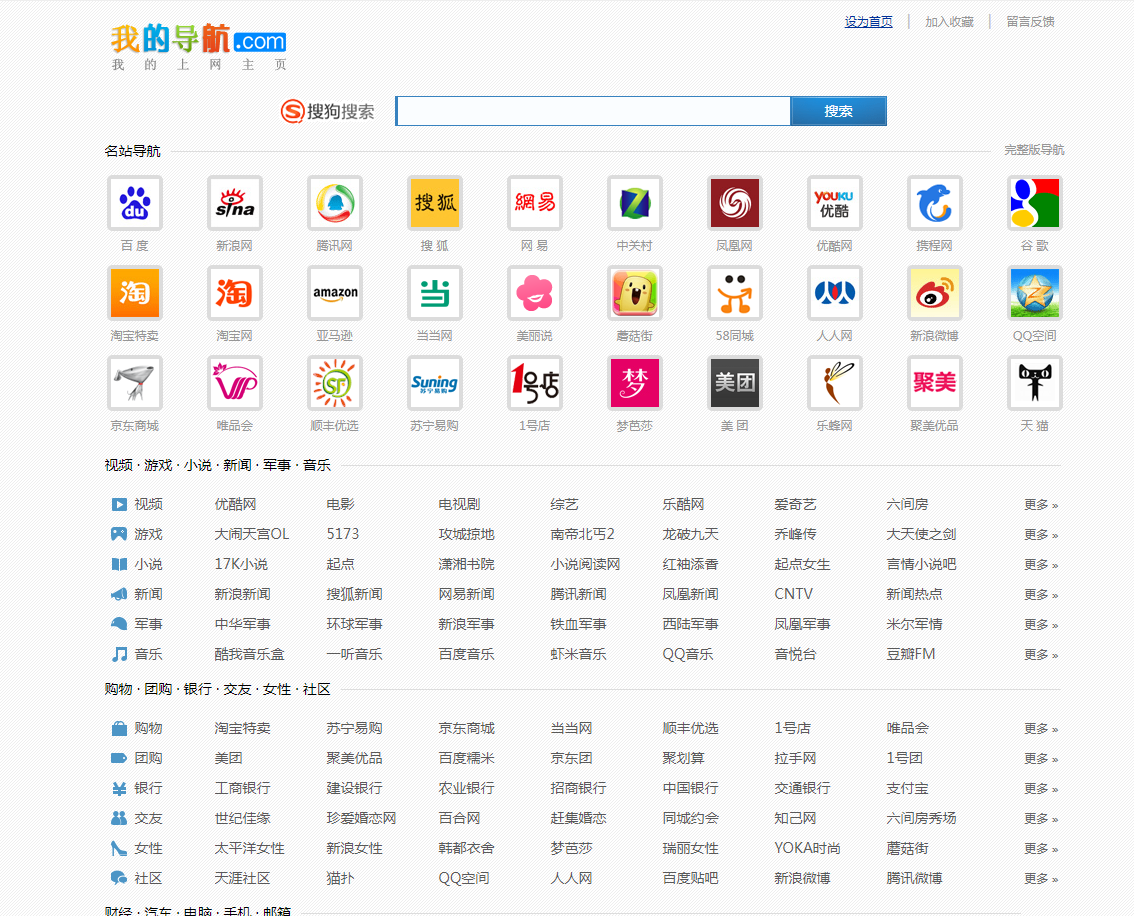Open the CNTV news link
Viewport: 1134px width, 916px height.
point(793,594)
